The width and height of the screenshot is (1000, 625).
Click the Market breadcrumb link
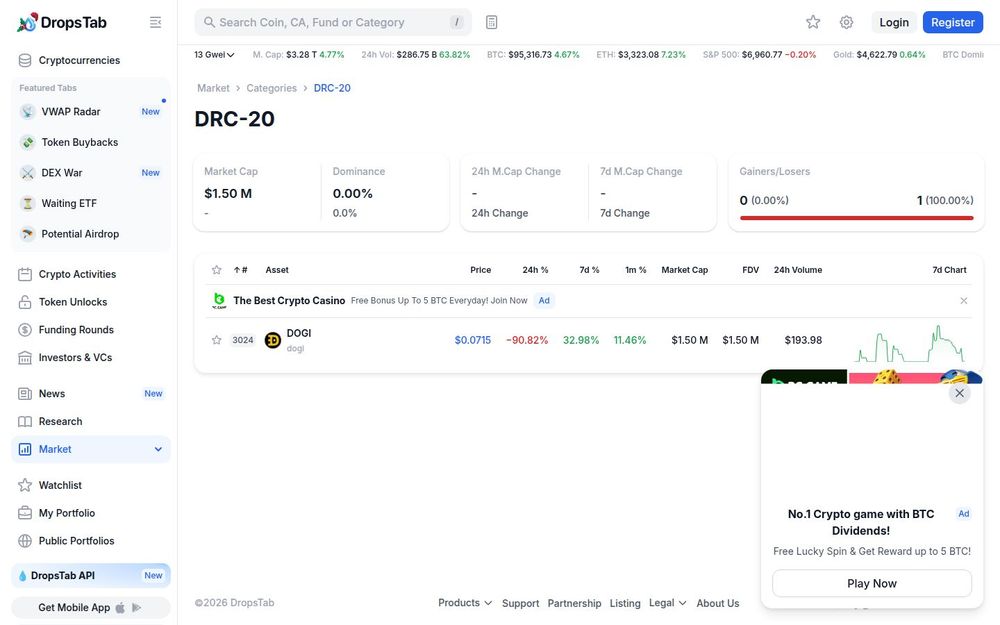point(213,88)
